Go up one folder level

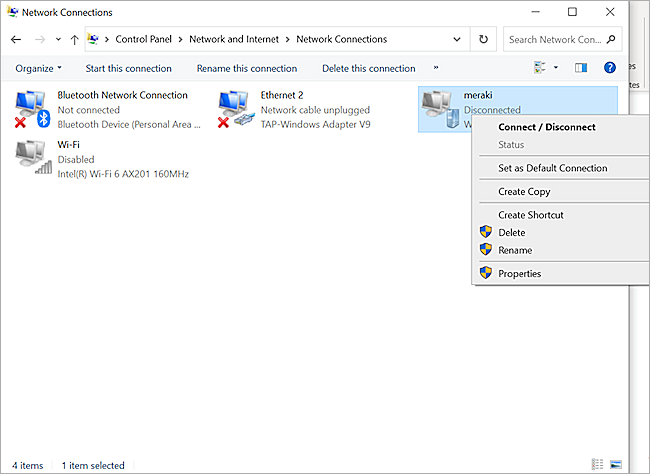75,39
